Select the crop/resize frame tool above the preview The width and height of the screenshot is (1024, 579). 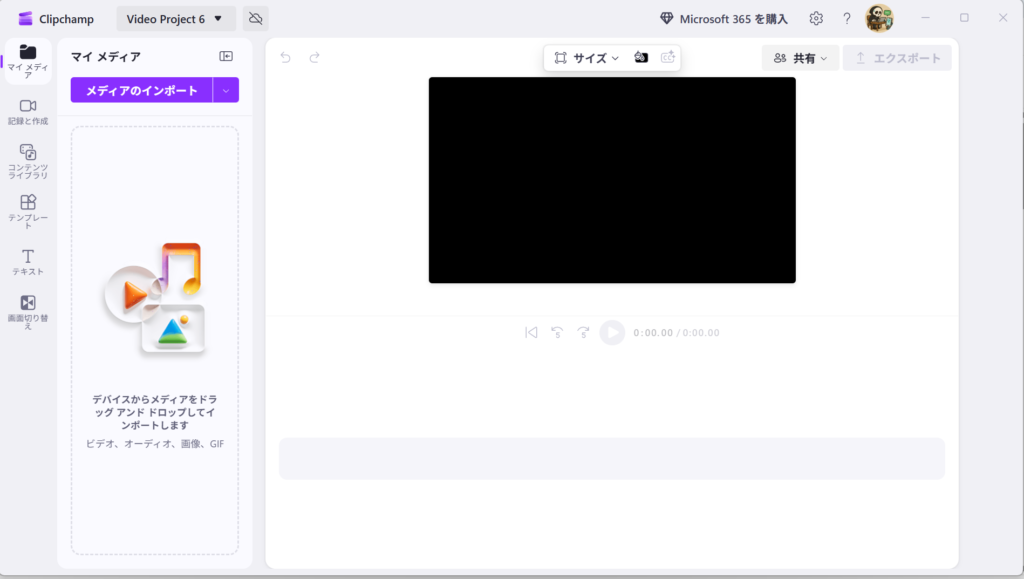pos(560,58)
